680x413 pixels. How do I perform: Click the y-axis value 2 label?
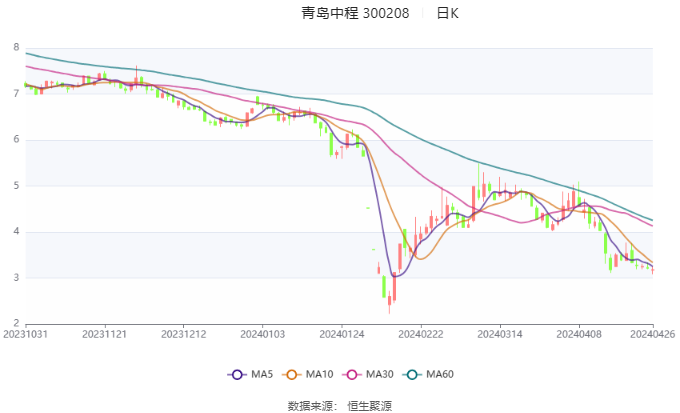tap(16, 324)
